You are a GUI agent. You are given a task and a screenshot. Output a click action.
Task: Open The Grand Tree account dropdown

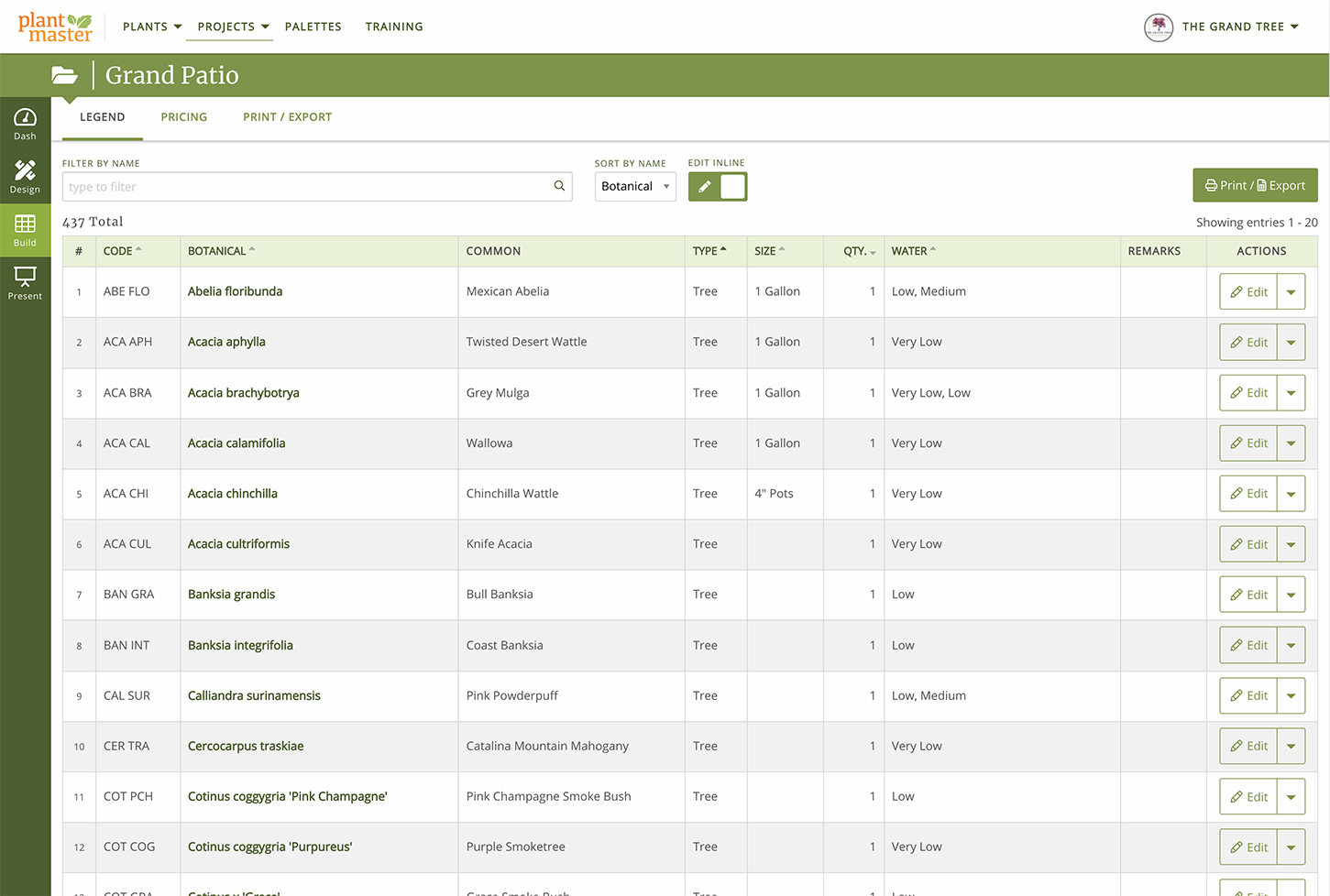(1240, 27)
